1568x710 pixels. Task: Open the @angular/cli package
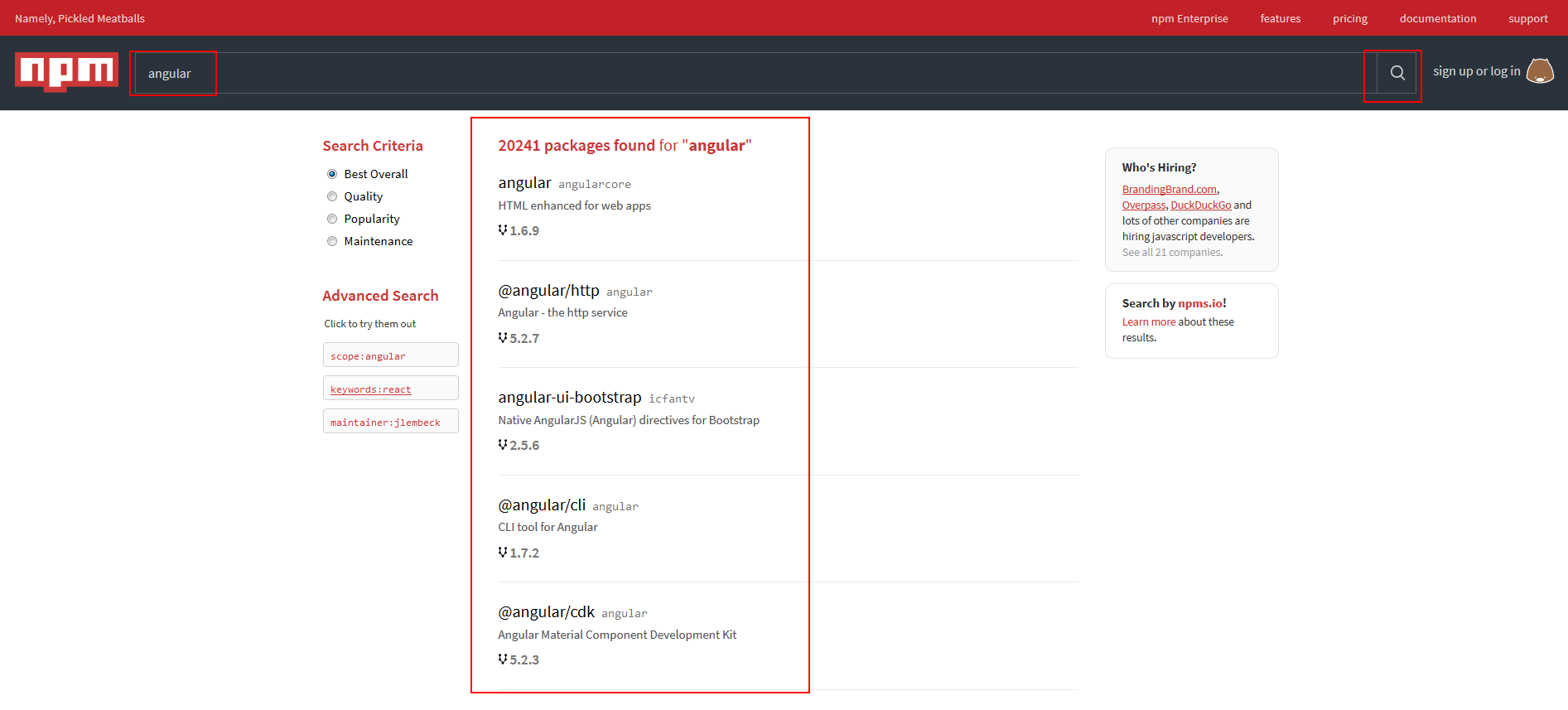pyautogui.click(x=542, y=505)
